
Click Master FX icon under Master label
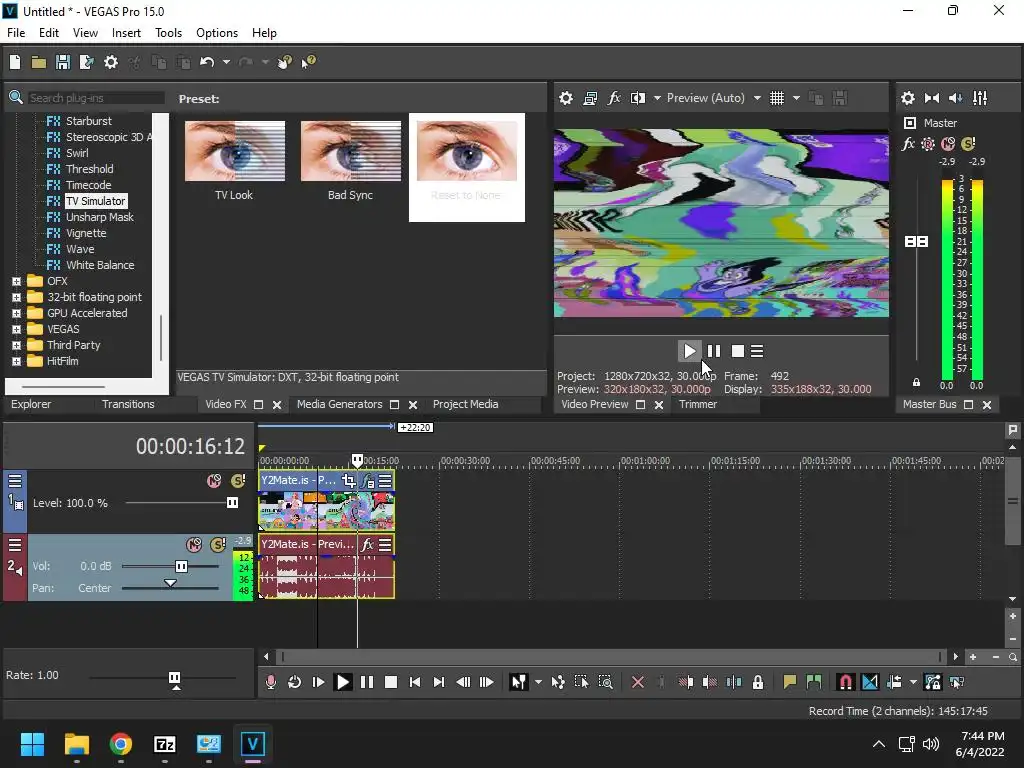908,144
